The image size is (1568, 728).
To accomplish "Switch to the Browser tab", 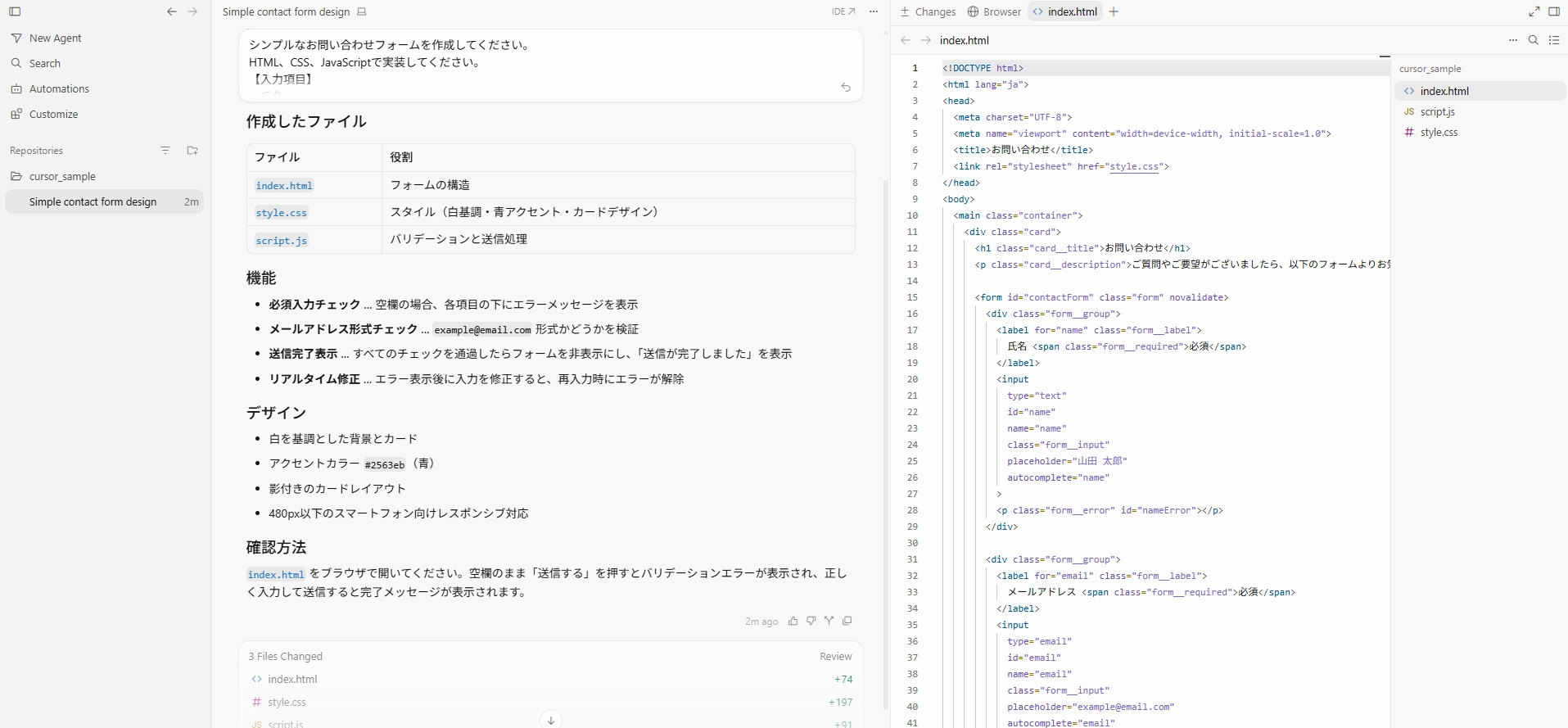I will (x=994, y=11).
